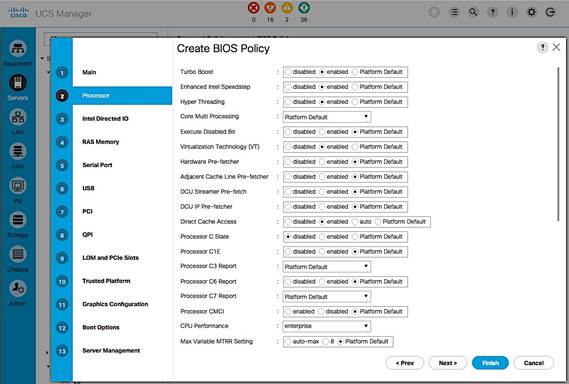Set Max Variable MTRR Setting to 8
Viewport: 569px width, 384px height.
[326, 342]
